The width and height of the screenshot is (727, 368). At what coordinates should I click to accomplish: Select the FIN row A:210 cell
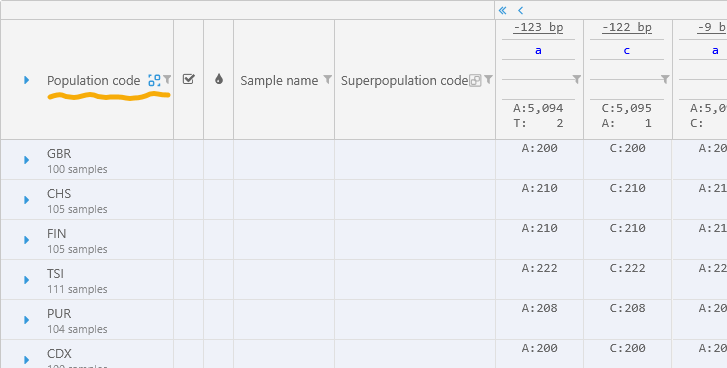pos(539,228)
